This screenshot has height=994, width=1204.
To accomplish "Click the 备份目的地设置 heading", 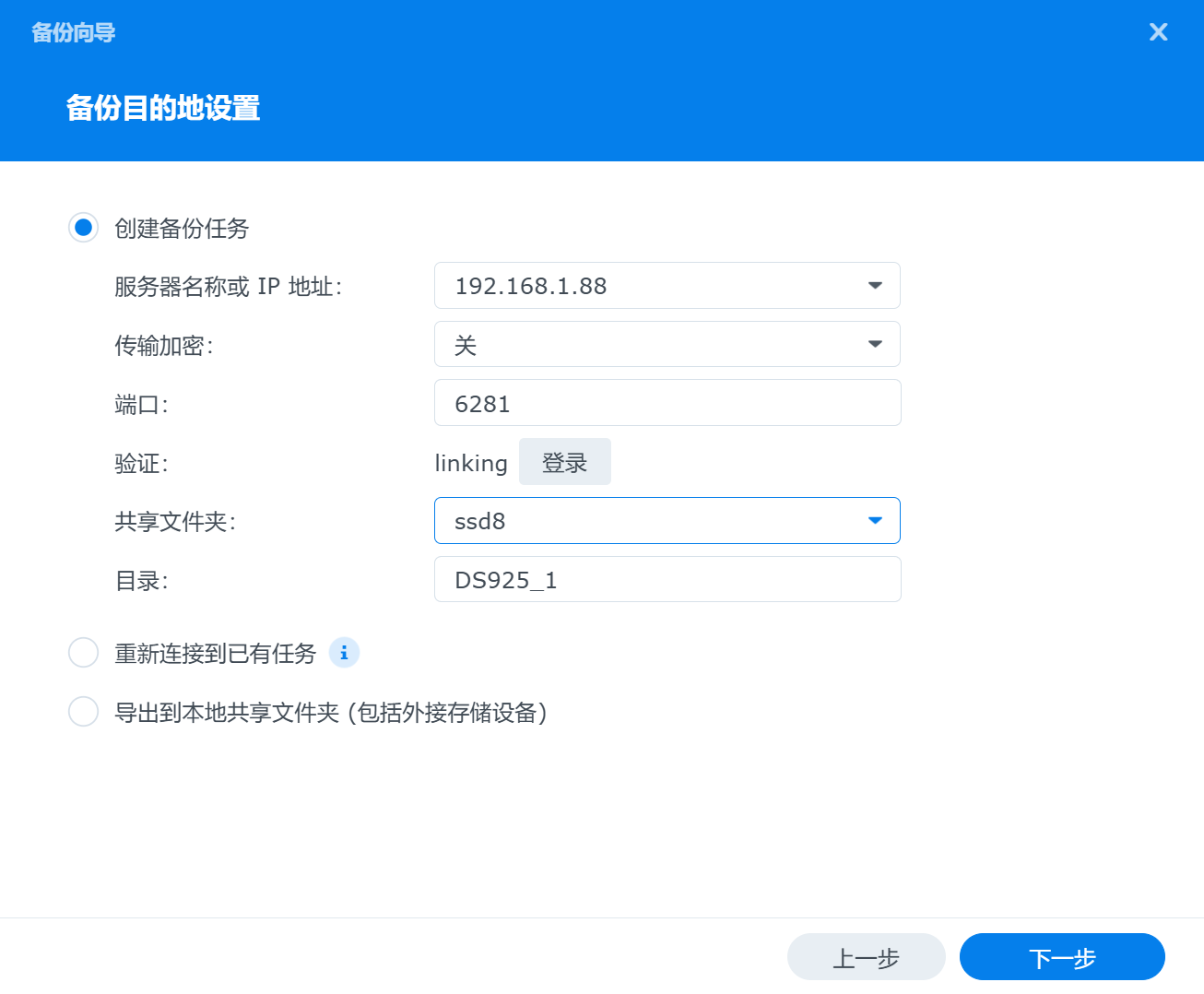I will pos(163,108).
